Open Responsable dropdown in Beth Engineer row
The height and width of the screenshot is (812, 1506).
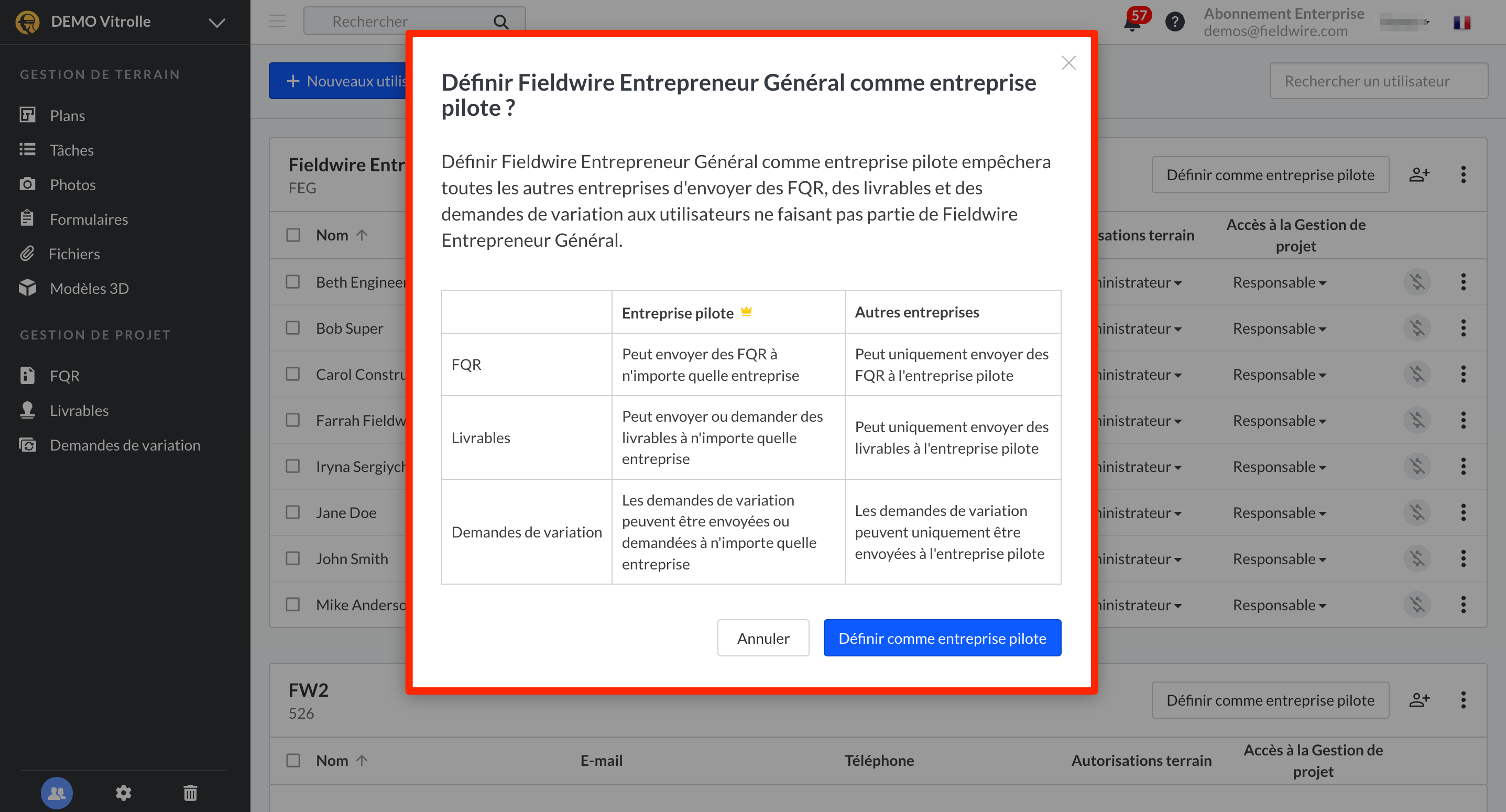pos(1279,282)
